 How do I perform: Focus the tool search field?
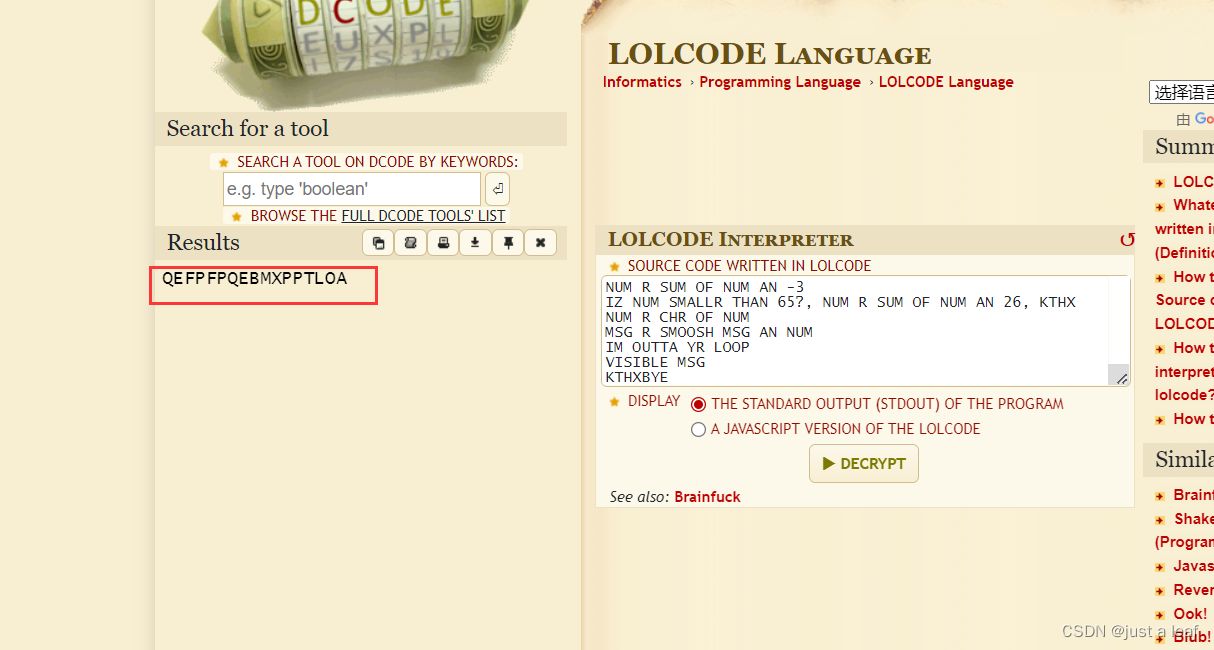[352, 189]
